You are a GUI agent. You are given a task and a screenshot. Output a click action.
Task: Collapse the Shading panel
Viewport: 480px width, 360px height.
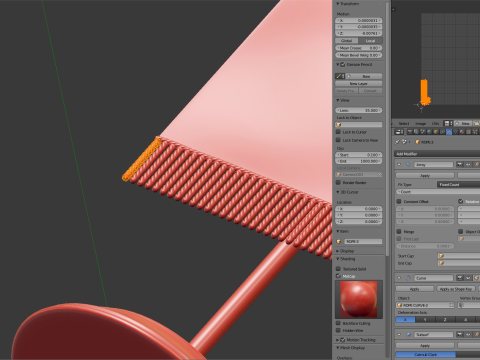pyautogui.click(x=338, y=259)
